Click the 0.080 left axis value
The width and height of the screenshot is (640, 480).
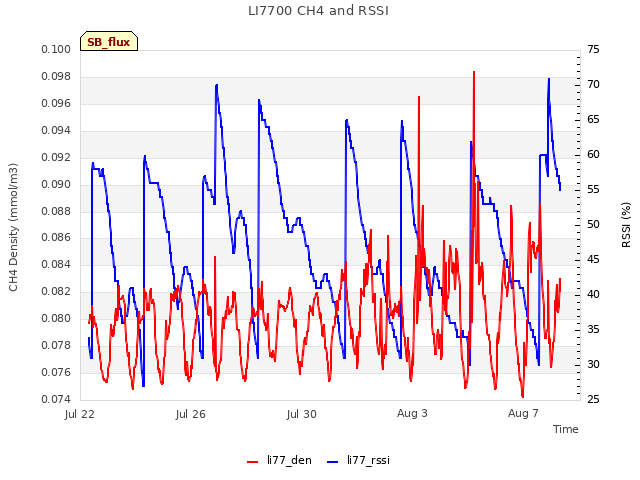point(56,318)
